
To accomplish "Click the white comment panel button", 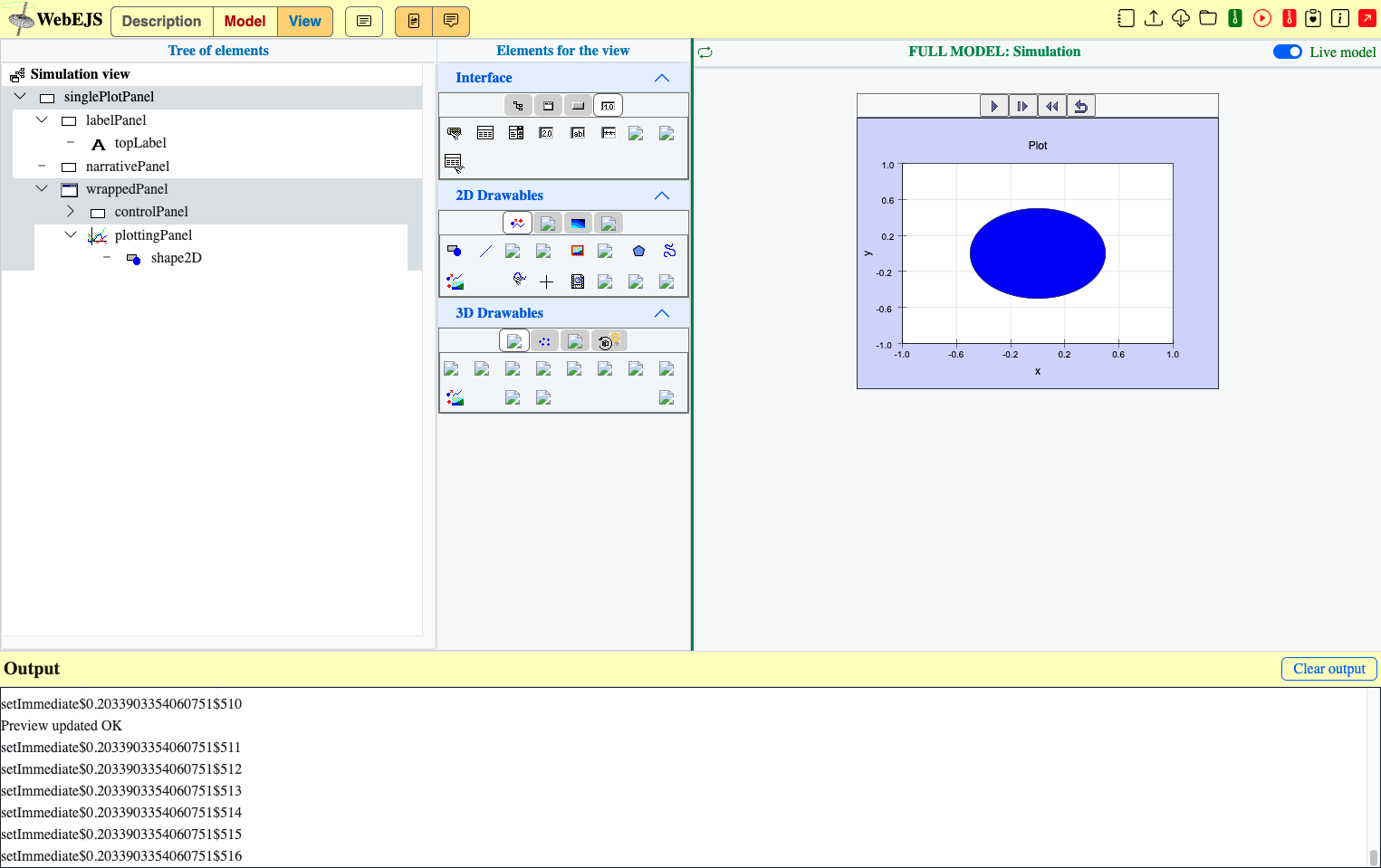I will coord(364,21).
